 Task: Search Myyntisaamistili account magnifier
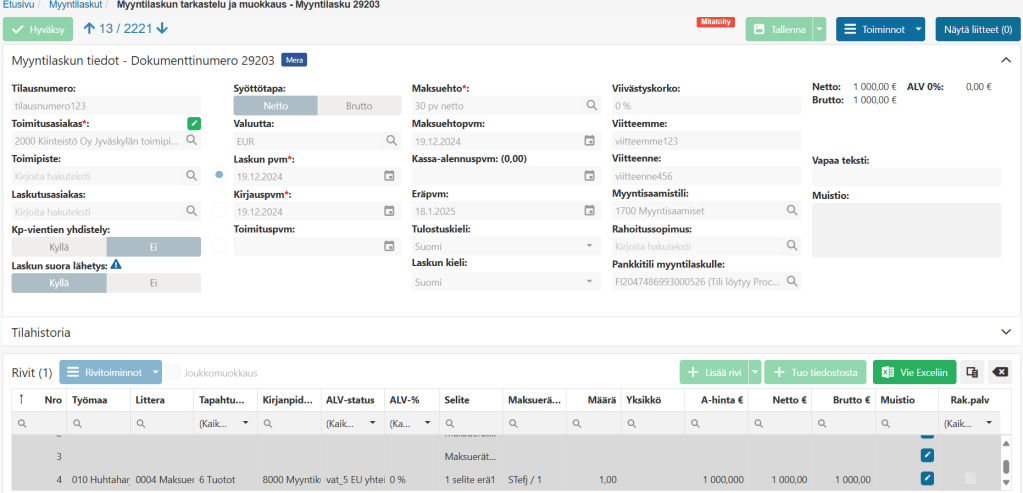(792, 211)
